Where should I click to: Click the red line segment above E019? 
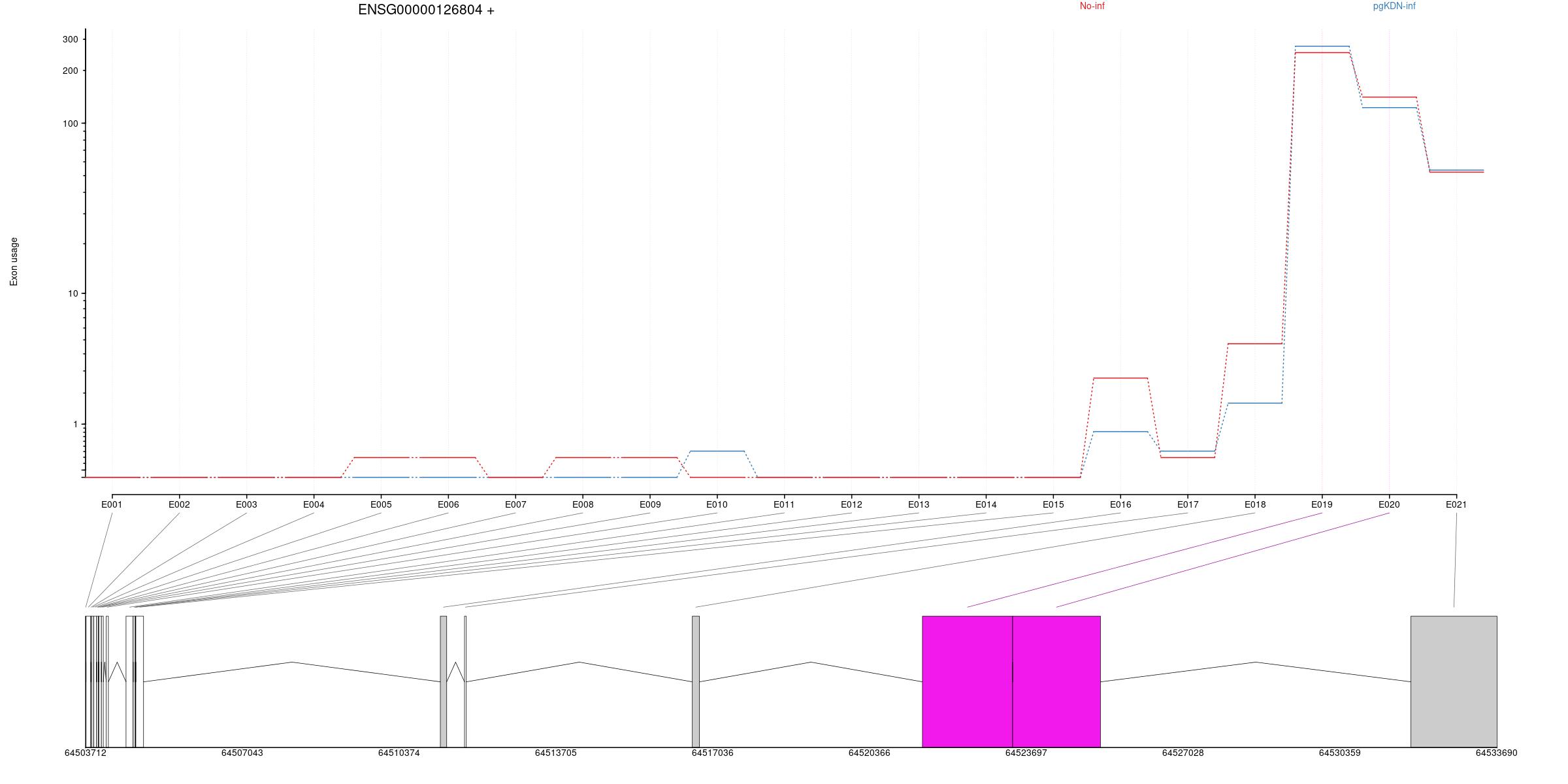tap(1322, 52)
